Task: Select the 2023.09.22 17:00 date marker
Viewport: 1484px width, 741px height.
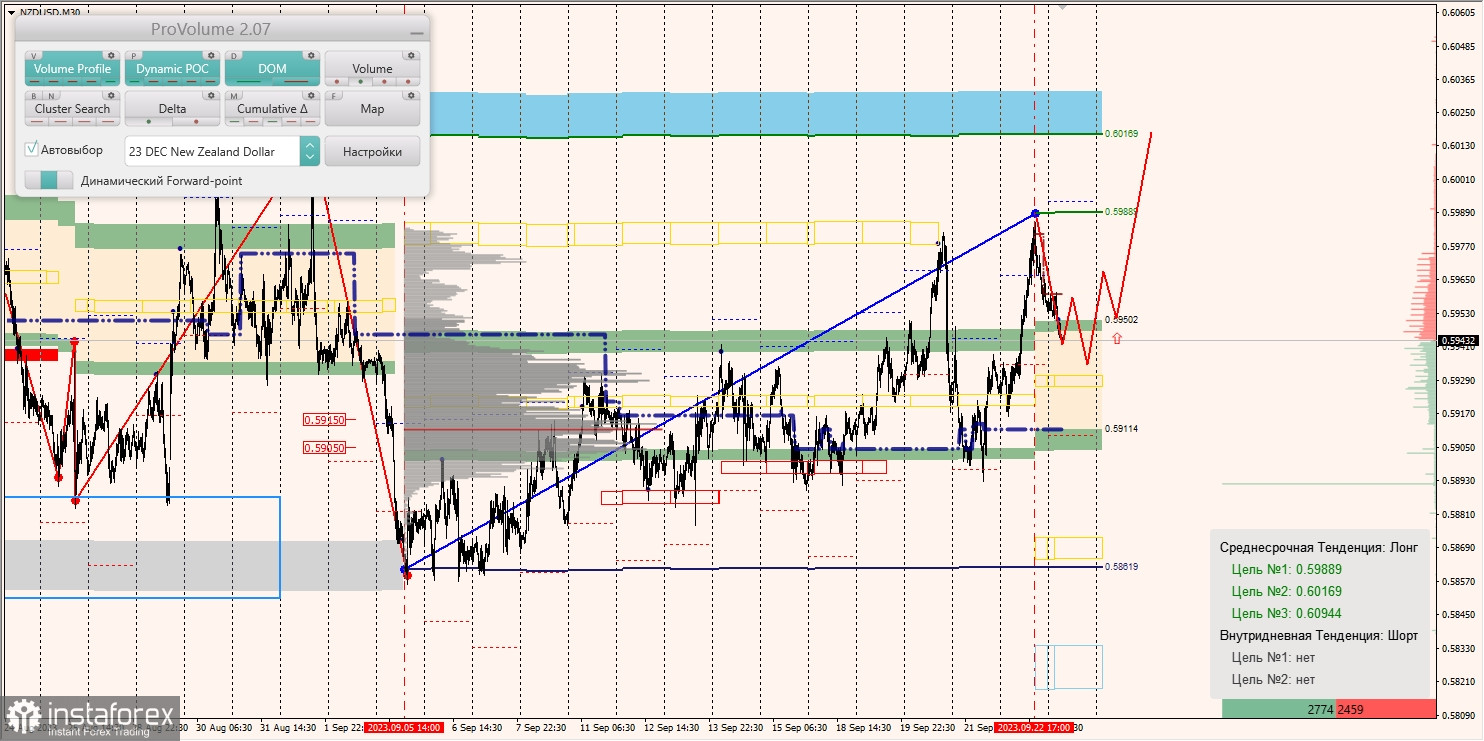Action: (1034, 728)
